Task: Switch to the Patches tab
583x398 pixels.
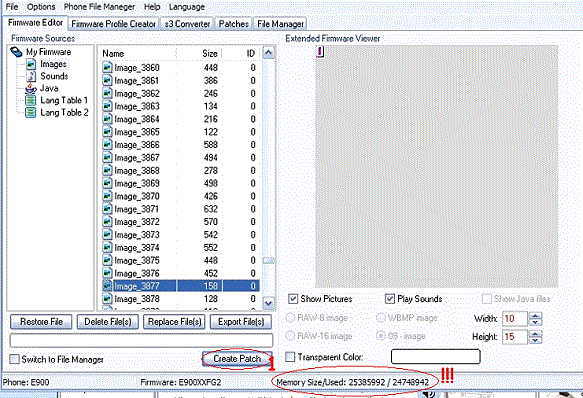Action: pyautogui.click(x=233, y=24)
